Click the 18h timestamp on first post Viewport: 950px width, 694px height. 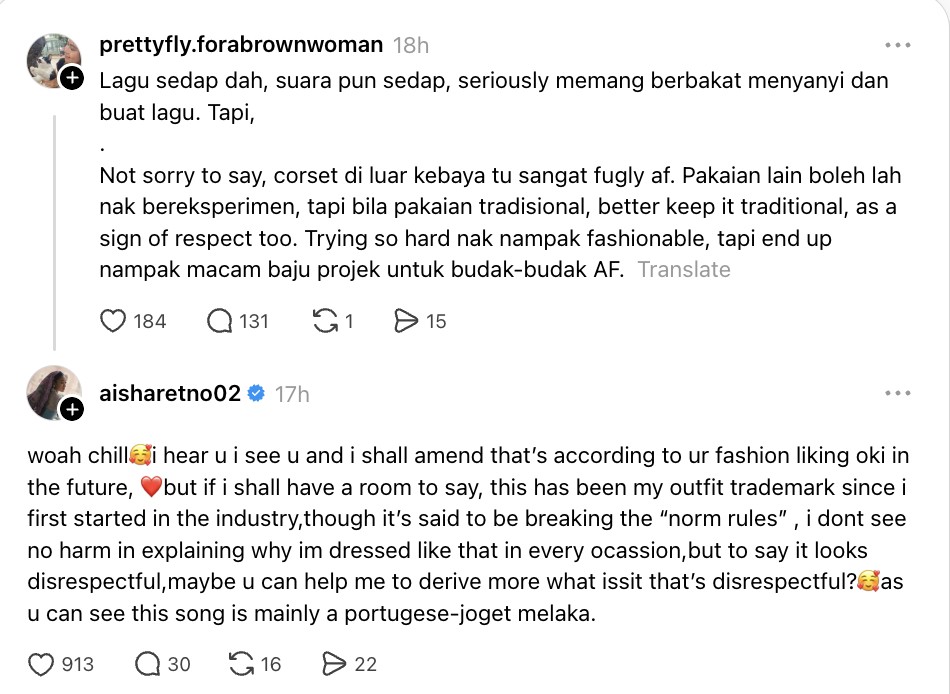(411, 45)
